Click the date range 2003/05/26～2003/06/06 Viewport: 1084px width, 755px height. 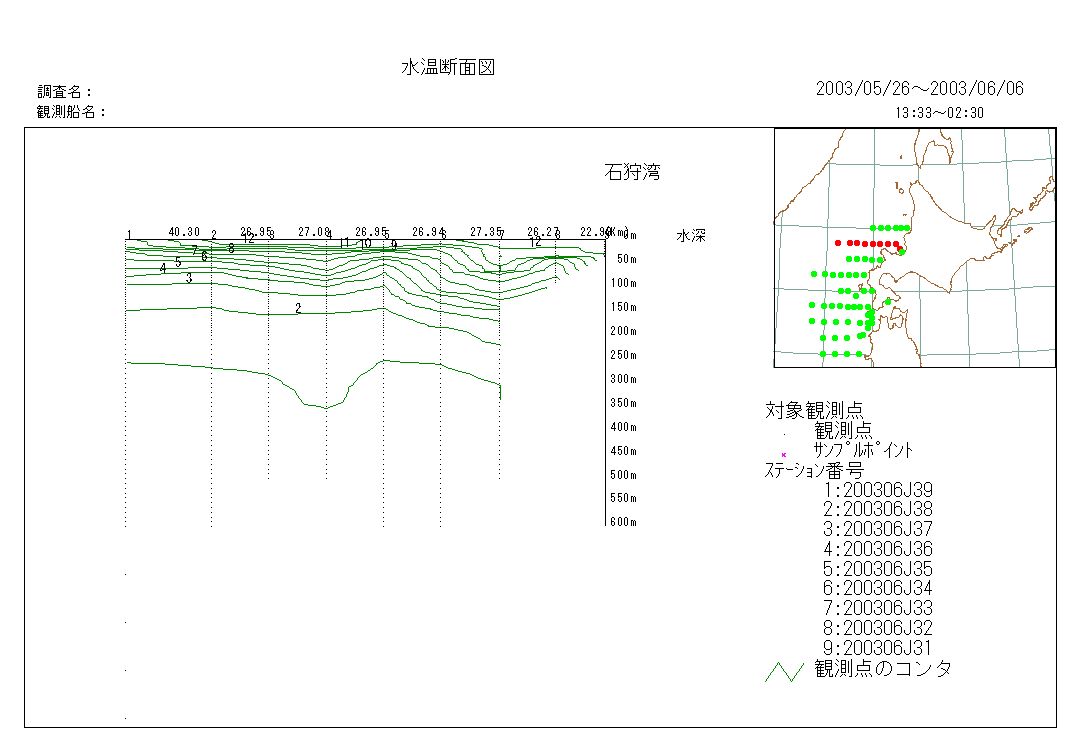919,89
